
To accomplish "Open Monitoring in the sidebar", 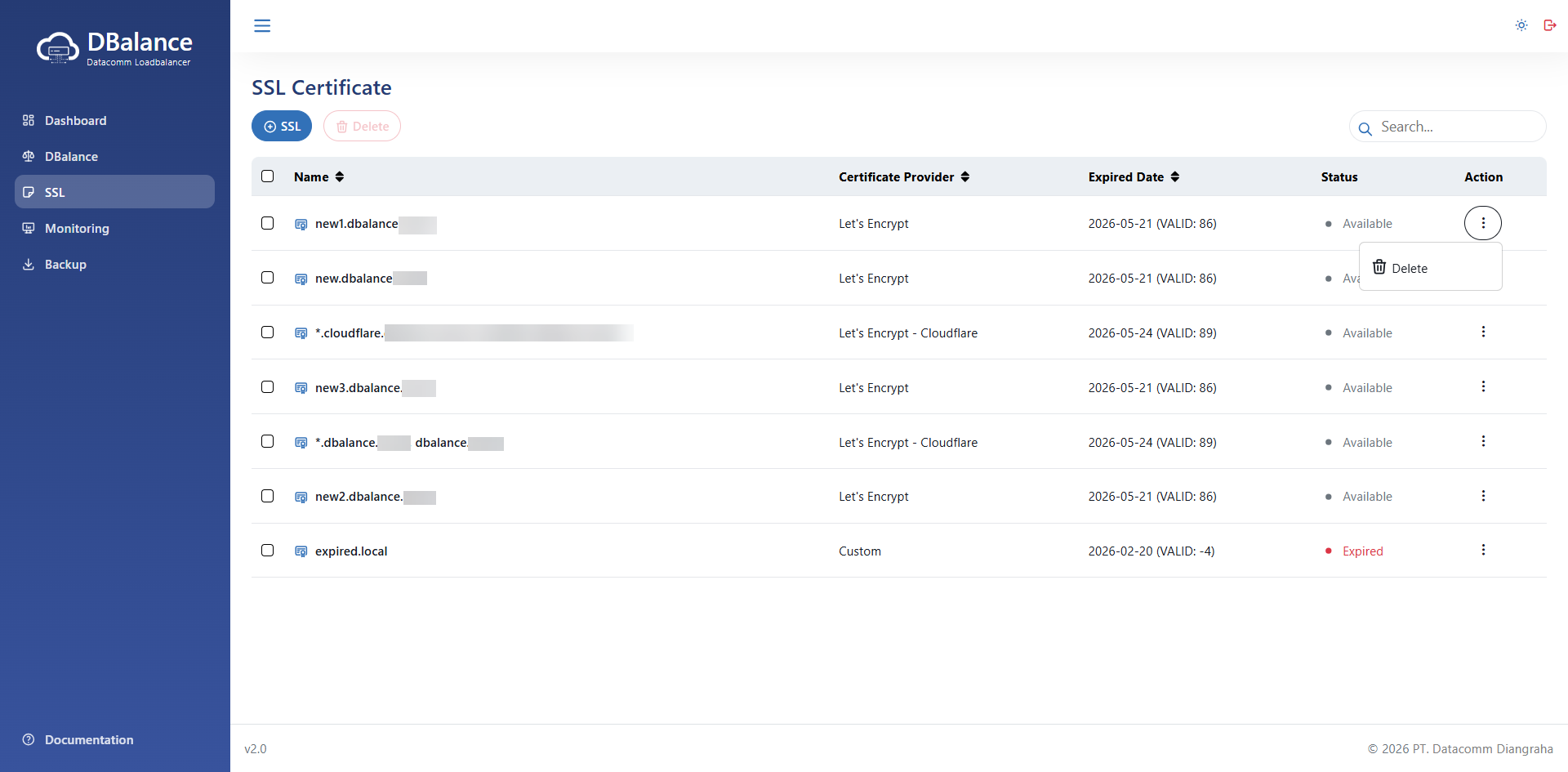I will tap(77, 229).
